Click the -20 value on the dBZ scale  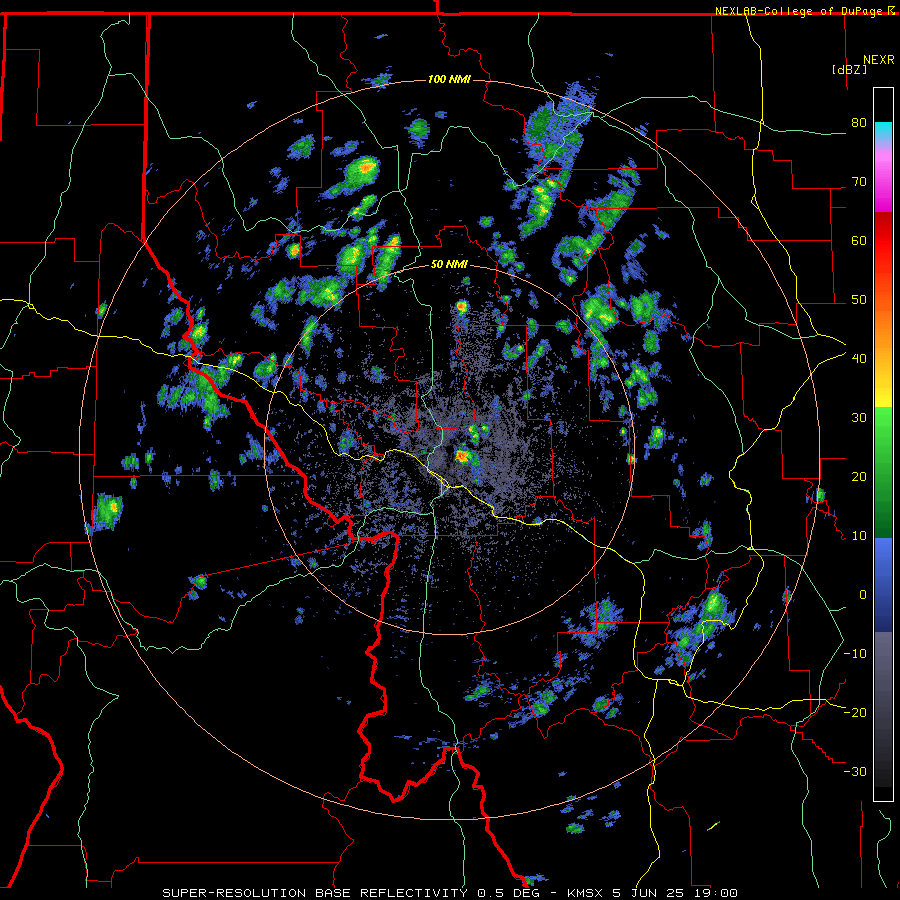click(x=855, y=712)
